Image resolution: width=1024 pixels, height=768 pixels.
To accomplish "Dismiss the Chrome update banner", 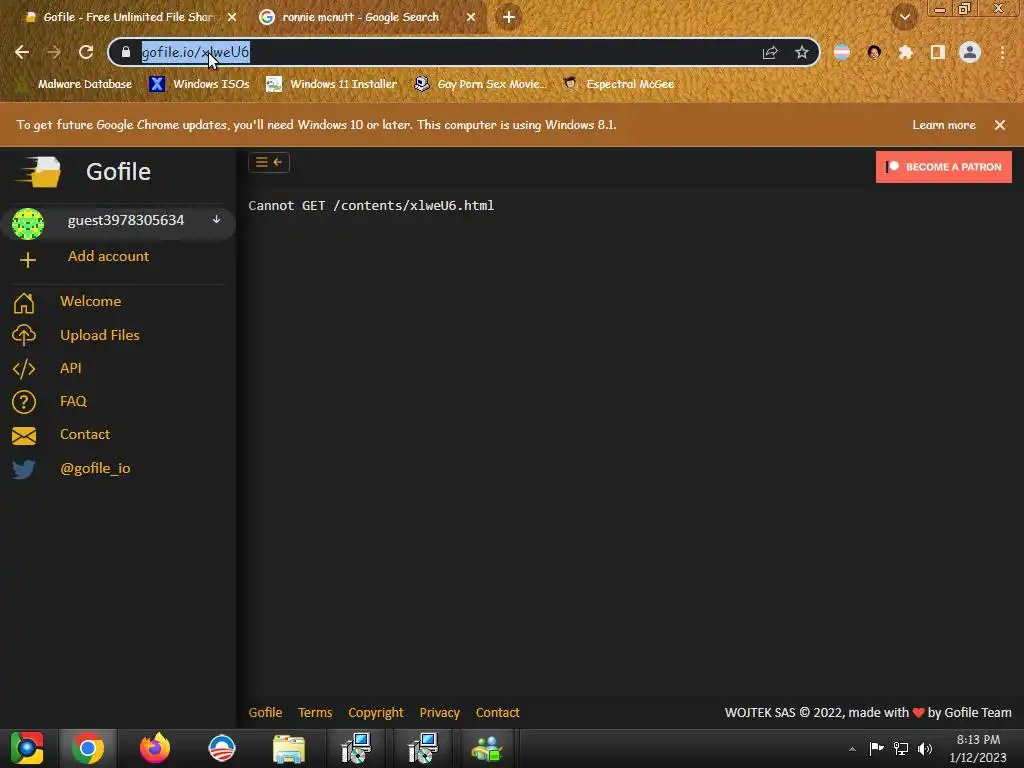I will tap(1000, 125).
